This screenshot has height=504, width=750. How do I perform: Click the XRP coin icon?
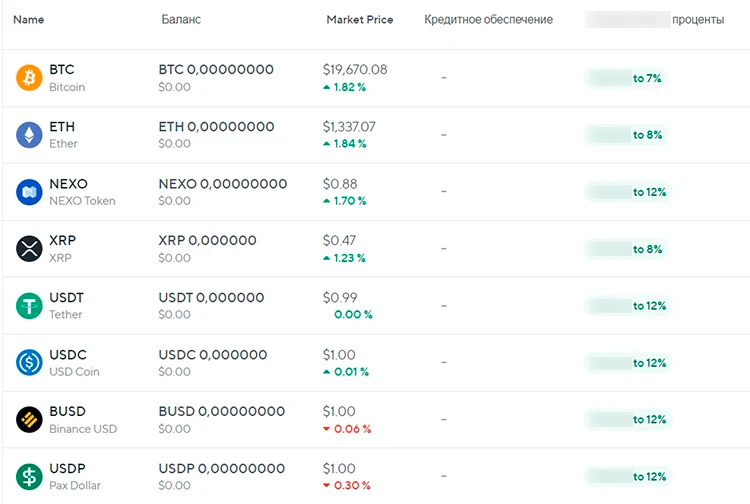pyautogui.click(x=29, y=249)
